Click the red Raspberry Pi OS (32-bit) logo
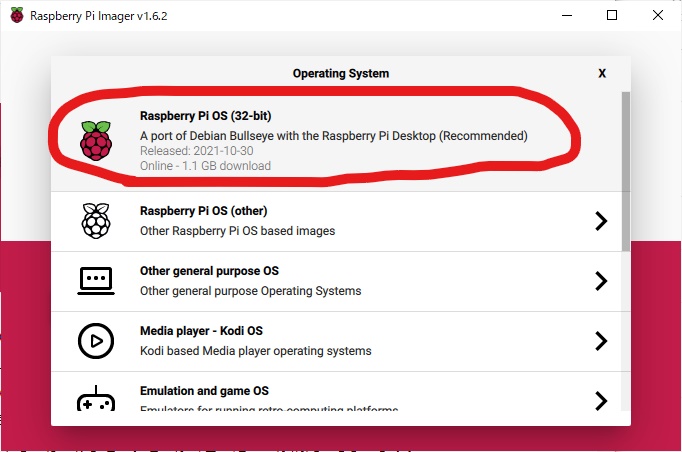 [x=96, y=141]
